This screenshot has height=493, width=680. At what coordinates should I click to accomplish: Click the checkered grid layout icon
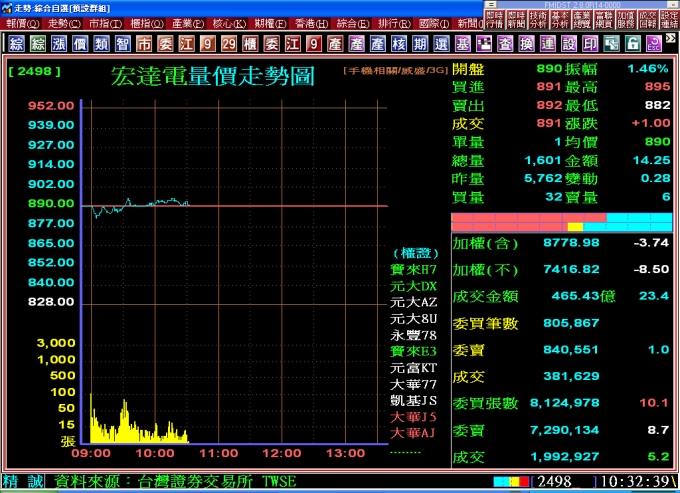484,44
